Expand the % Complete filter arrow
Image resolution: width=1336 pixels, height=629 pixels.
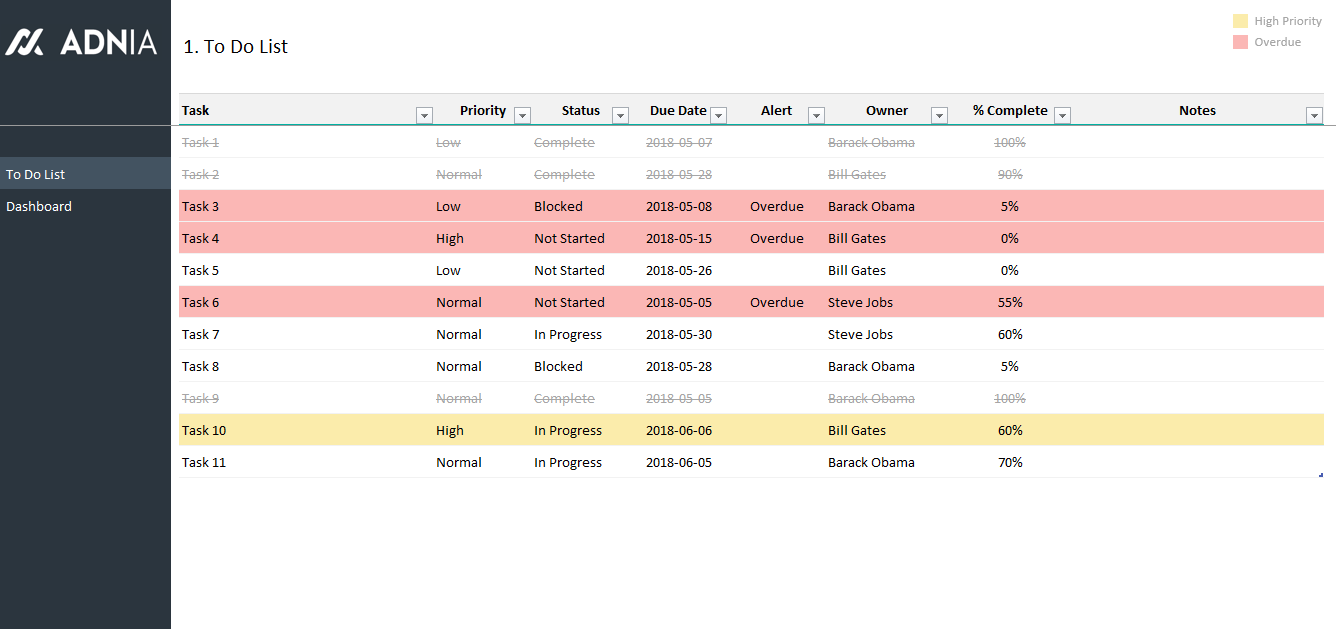pos(1062,116)
